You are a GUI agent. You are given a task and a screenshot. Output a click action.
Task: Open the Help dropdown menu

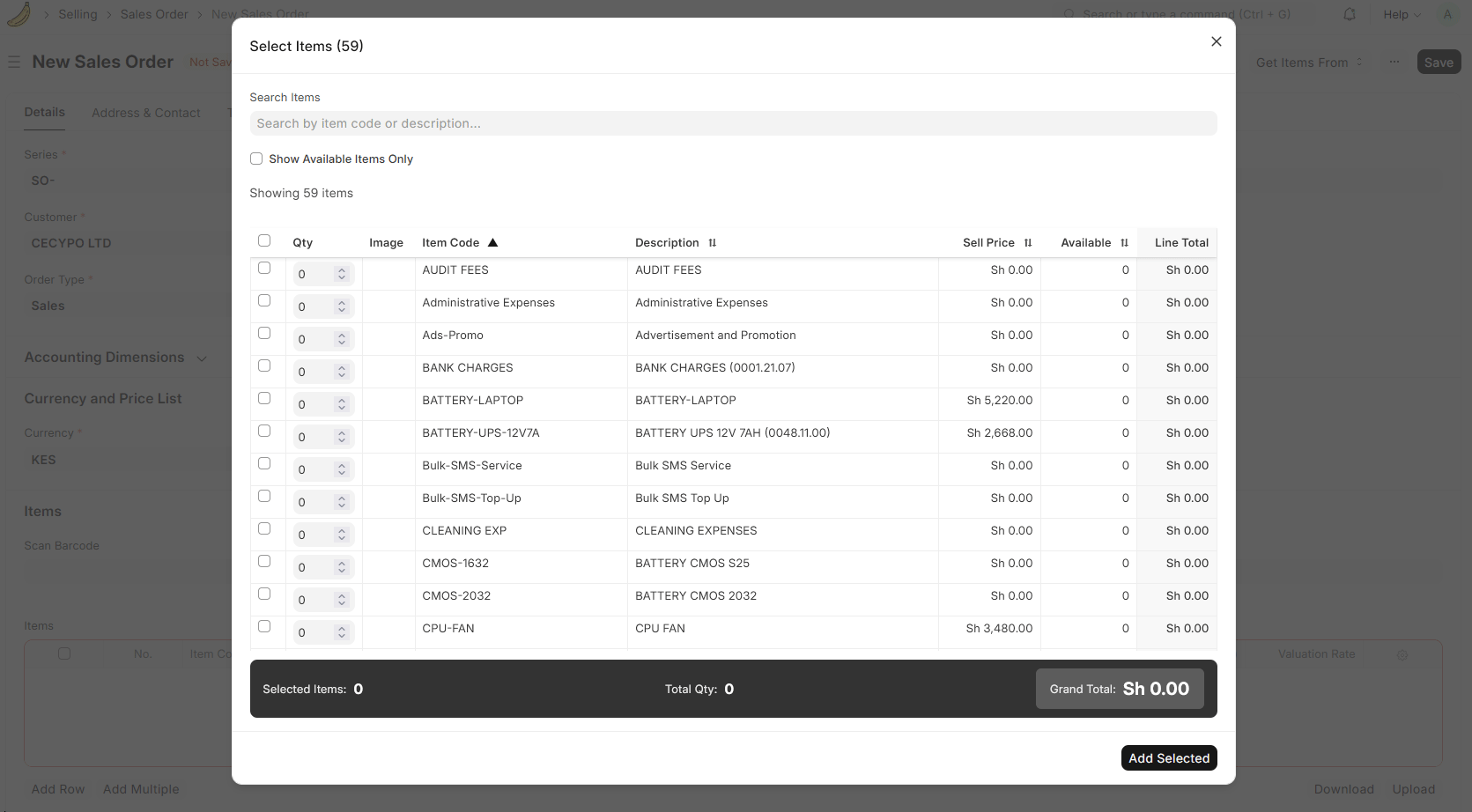point(1401,14)
